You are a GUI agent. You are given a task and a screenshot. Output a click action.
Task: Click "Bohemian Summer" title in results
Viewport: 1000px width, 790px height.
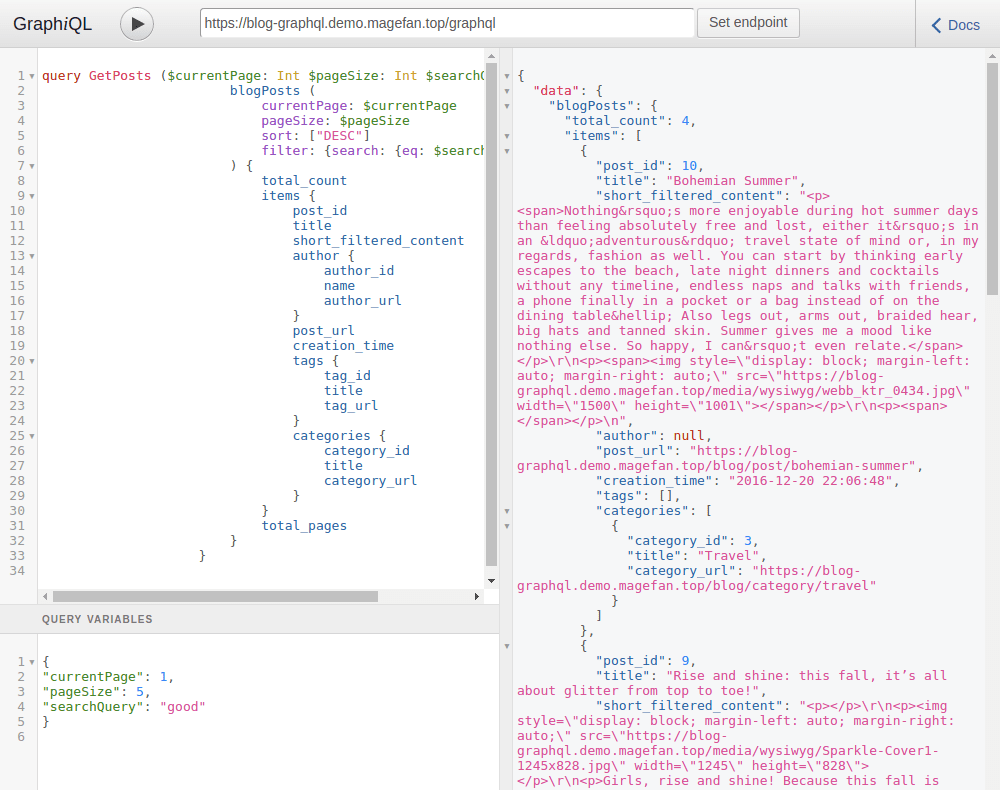733,181
